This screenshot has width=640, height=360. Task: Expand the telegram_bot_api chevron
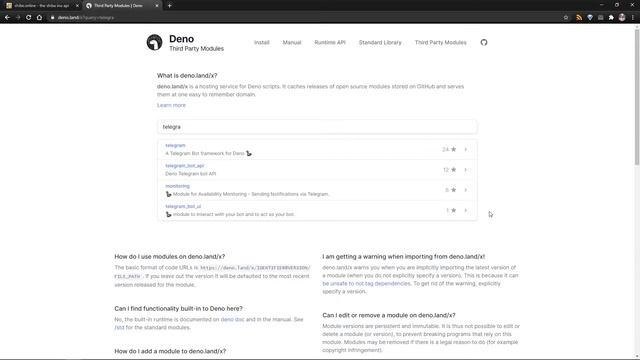[465, 170]
